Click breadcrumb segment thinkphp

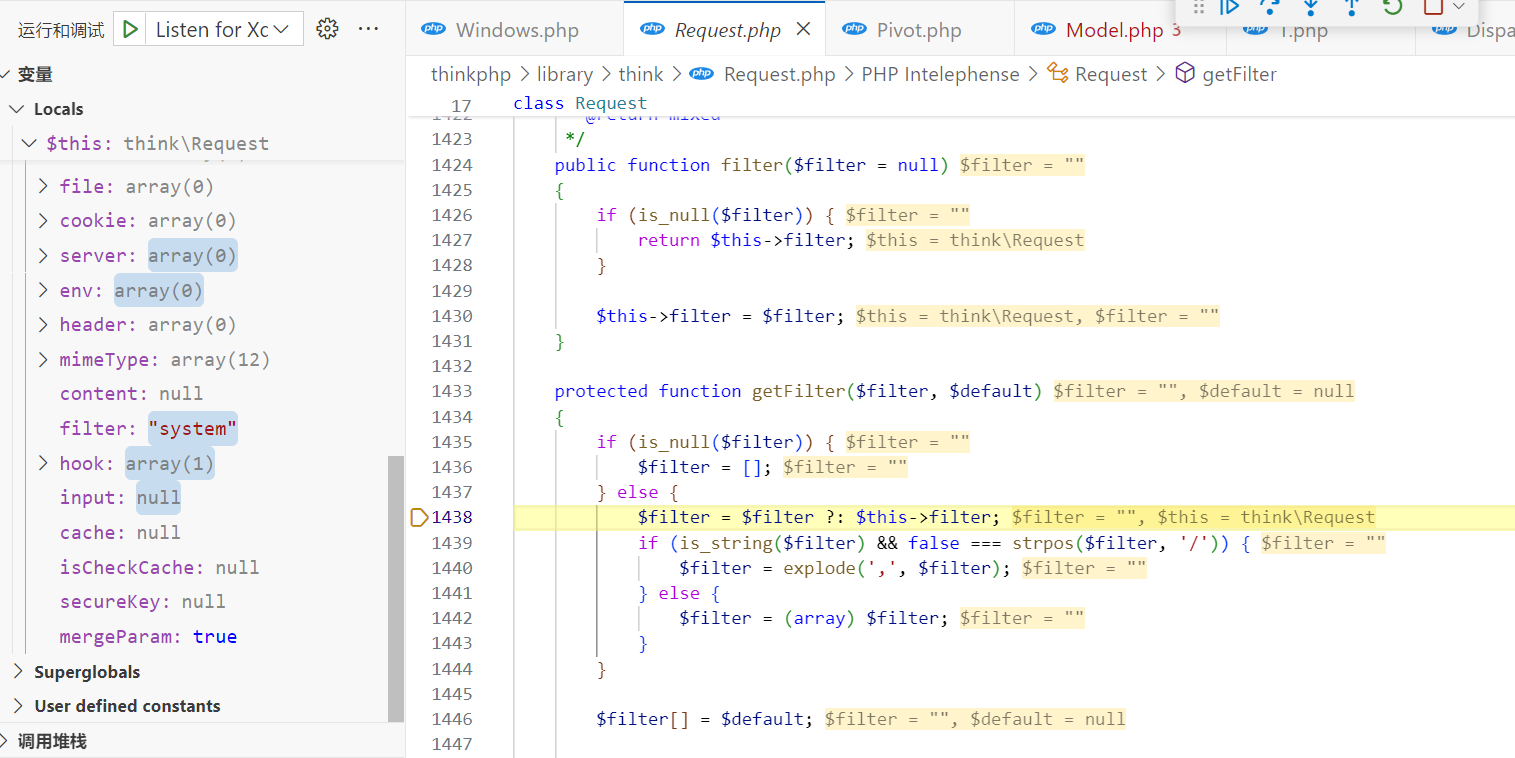[471, 74]
